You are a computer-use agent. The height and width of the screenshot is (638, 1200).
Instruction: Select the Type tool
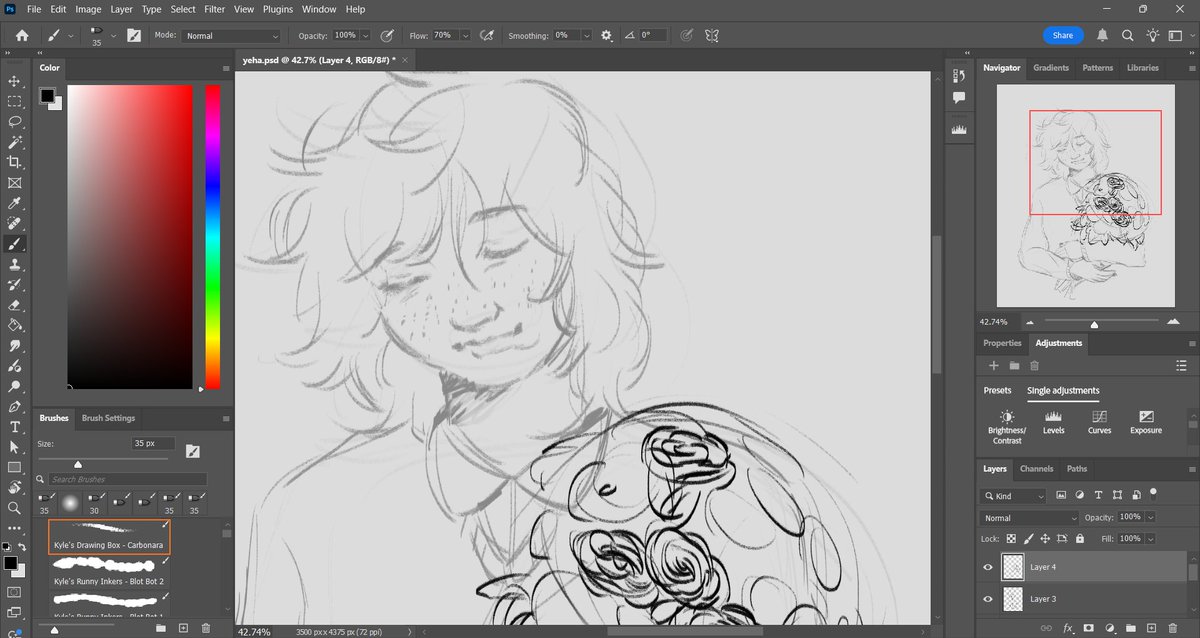[x=14, y=427]
